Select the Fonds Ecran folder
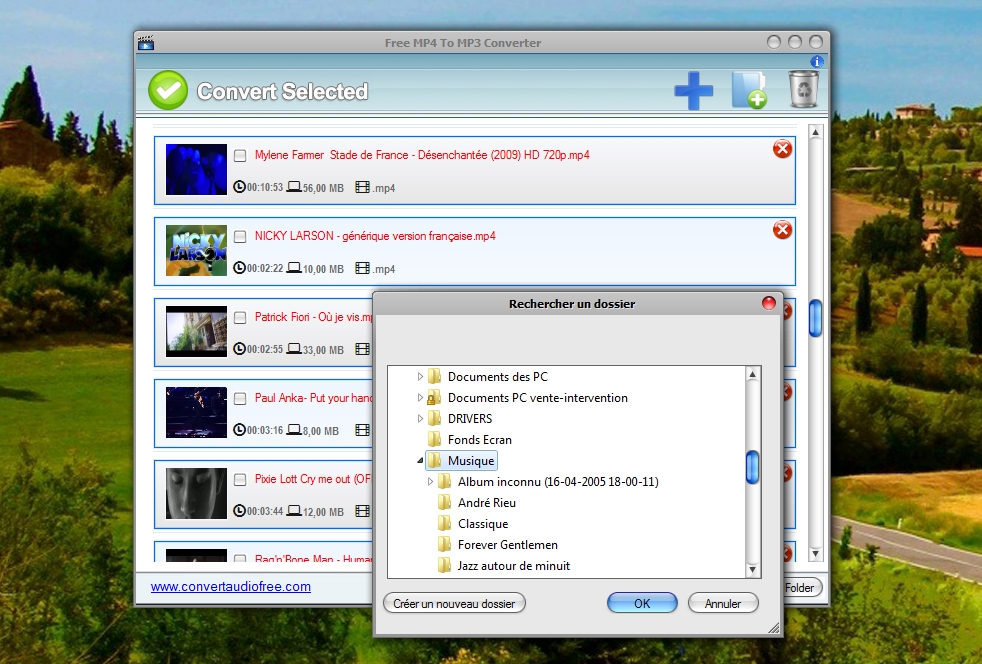982x664 pixels. [x=480, y=440]
